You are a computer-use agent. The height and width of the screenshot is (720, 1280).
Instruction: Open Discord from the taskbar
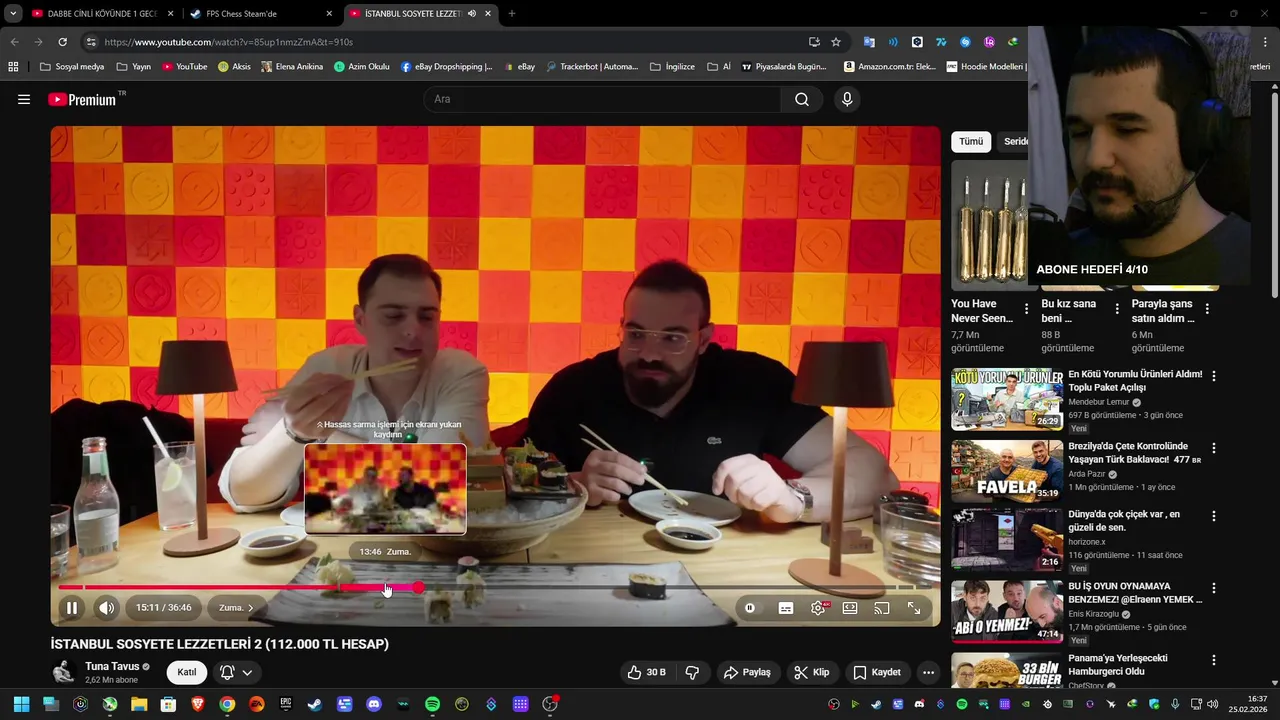[374, 704]
